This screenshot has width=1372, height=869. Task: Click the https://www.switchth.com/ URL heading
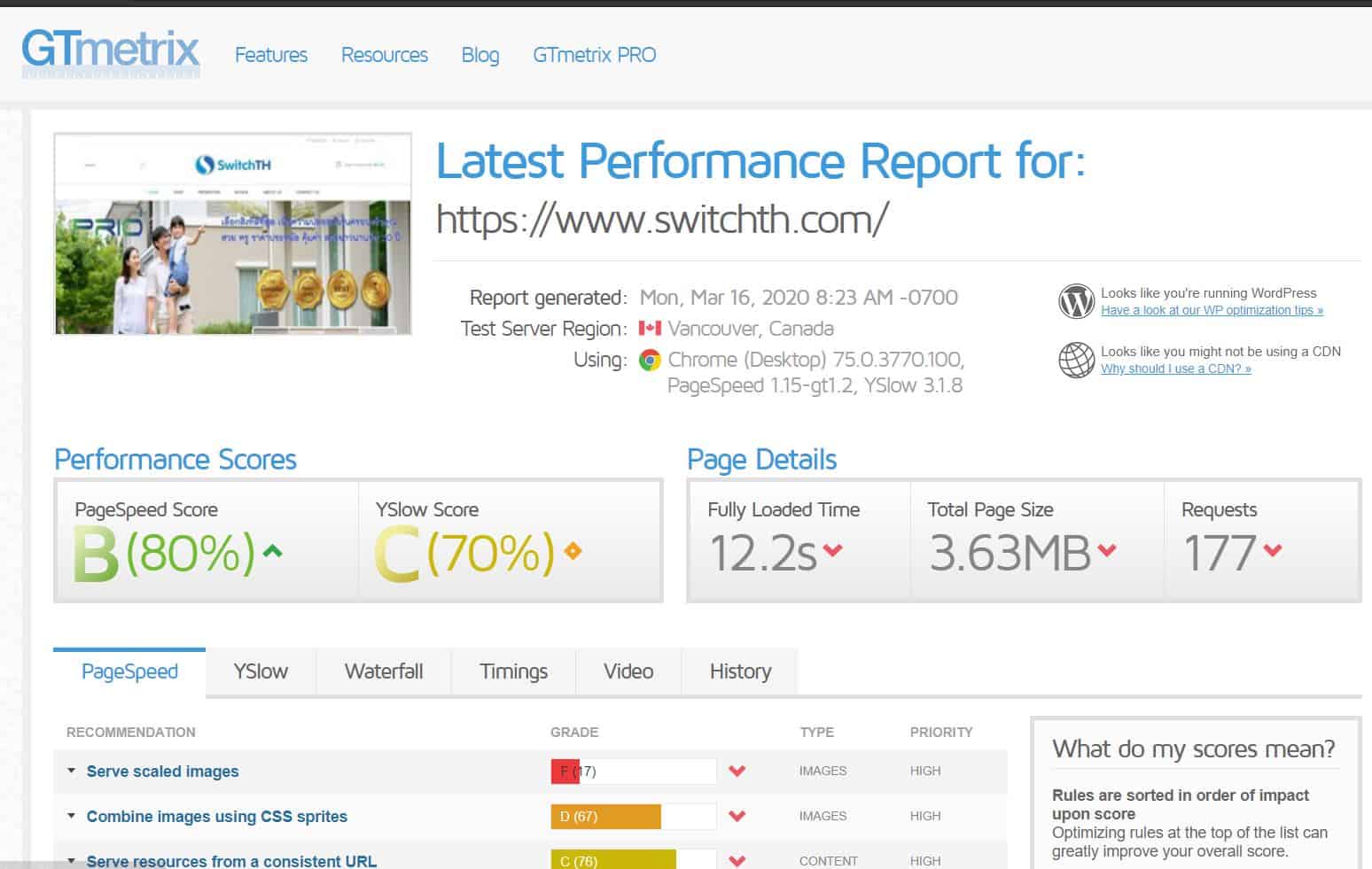663,219
